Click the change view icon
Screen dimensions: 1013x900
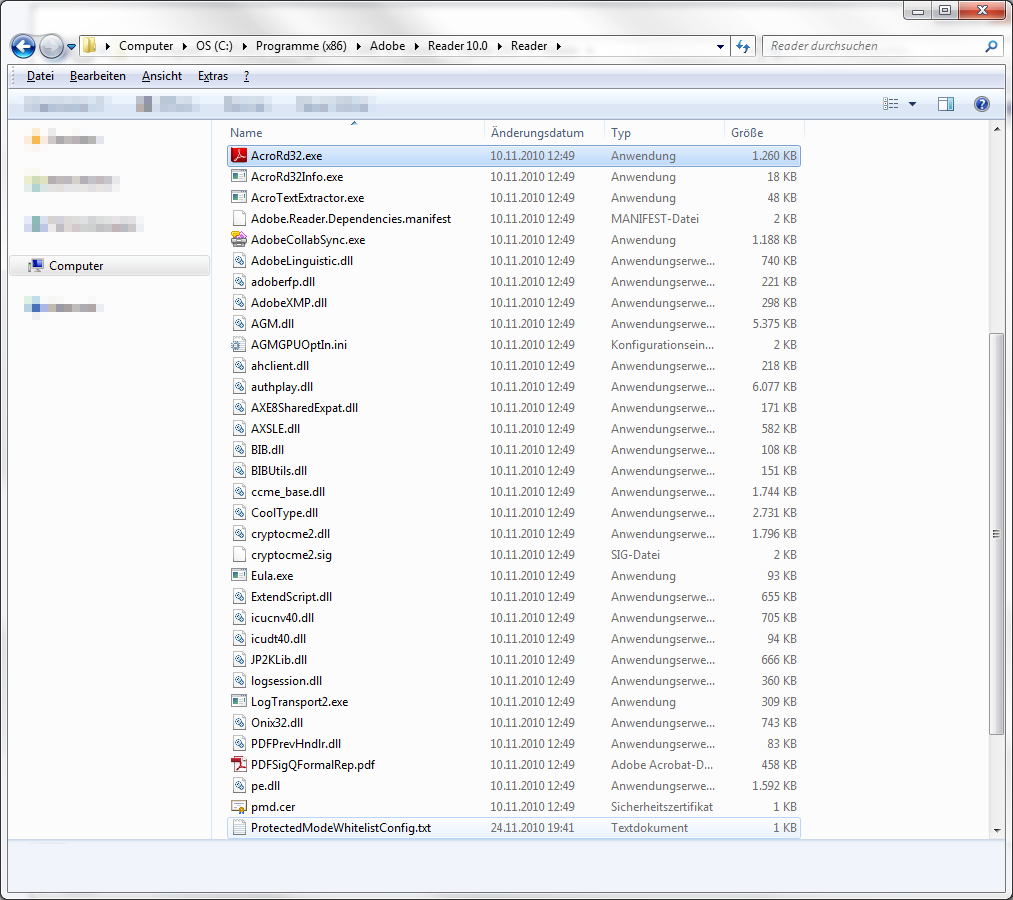click(x=890, y=104)
